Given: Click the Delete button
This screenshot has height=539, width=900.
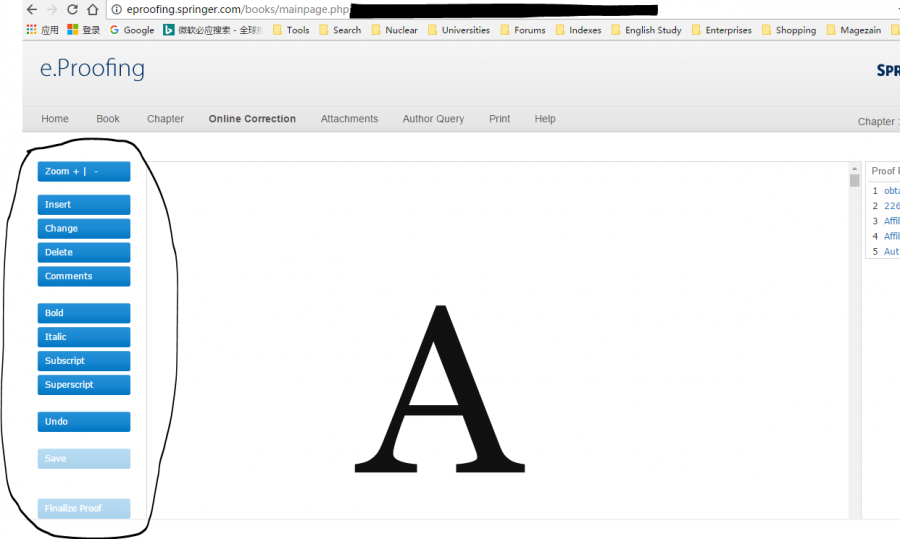Looking at the screenshot, I should [84, 253].
